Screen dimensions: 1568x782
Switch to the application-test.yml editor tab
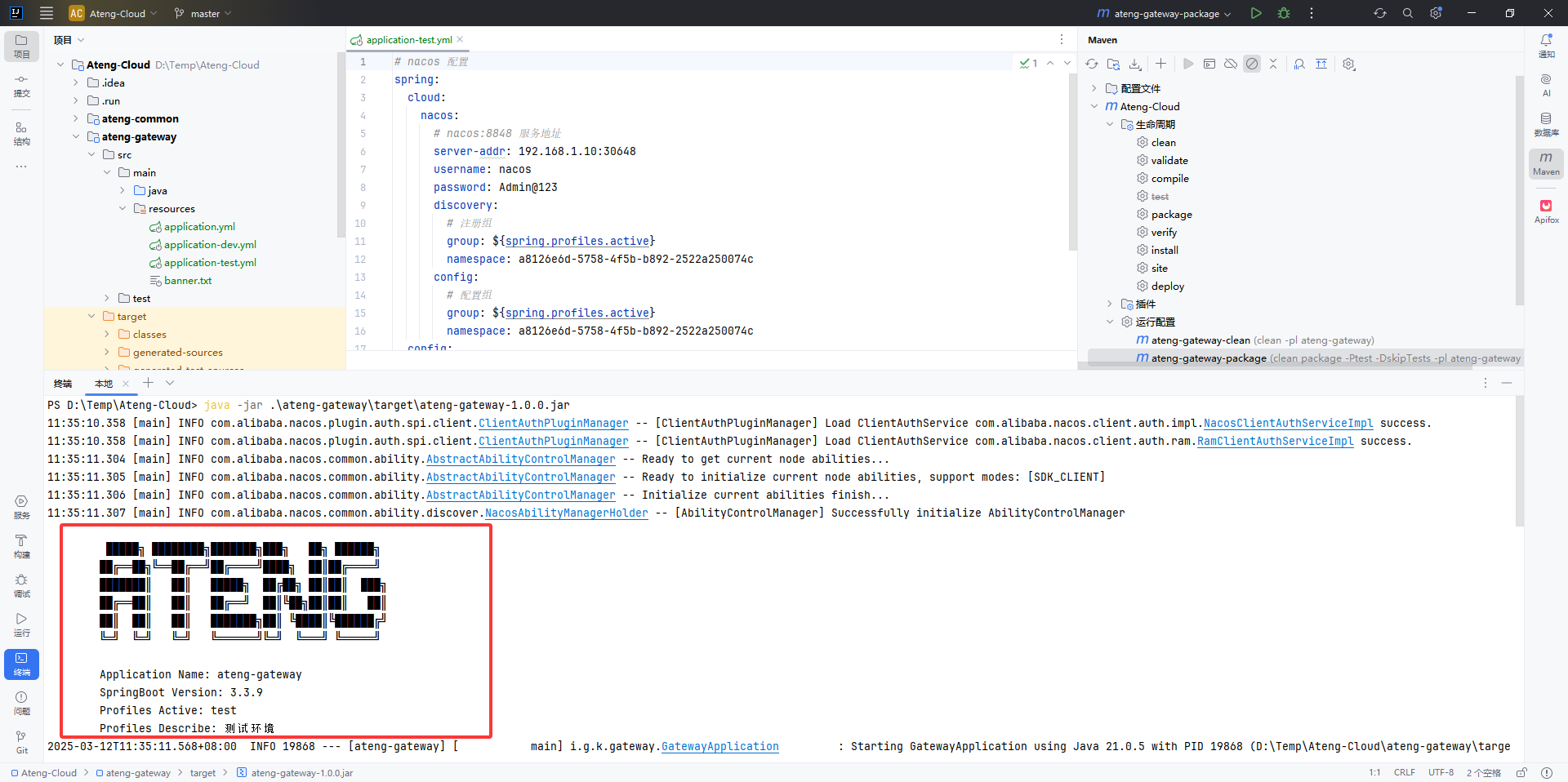click(x=408, y=39)
